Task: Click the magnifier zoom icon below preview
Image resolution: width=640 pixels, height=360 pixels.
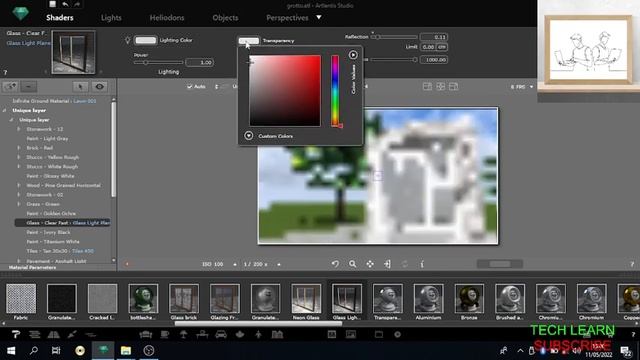Action: 352,264
